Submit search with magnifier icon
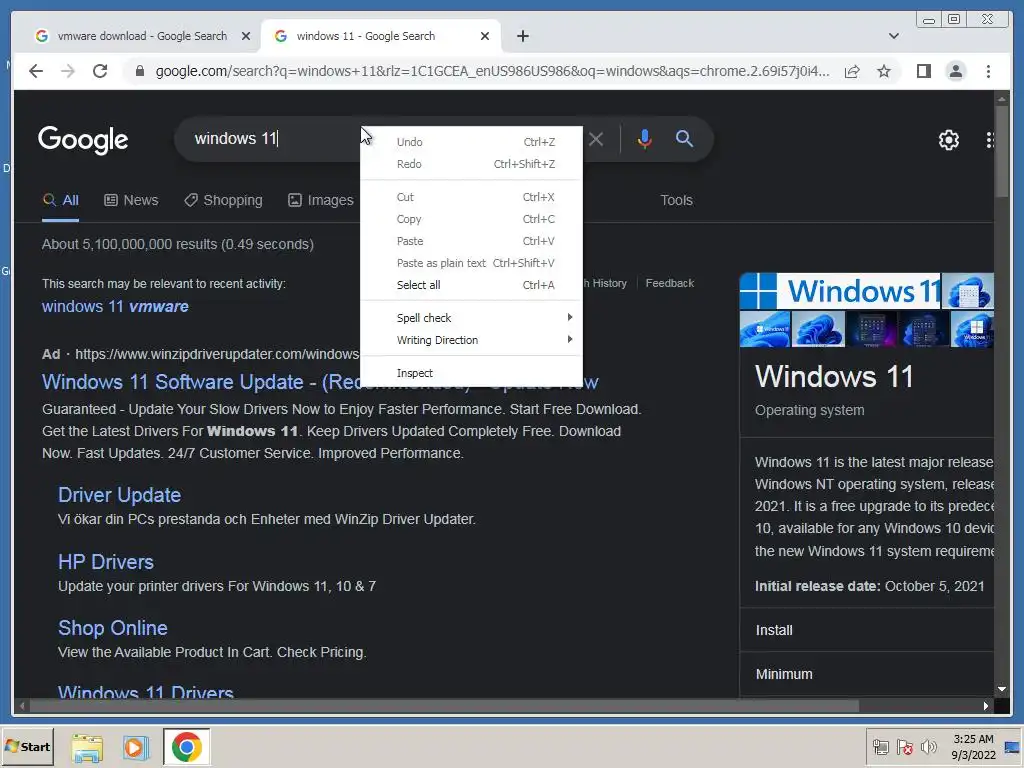1024x768 pixels. (684, 138)
